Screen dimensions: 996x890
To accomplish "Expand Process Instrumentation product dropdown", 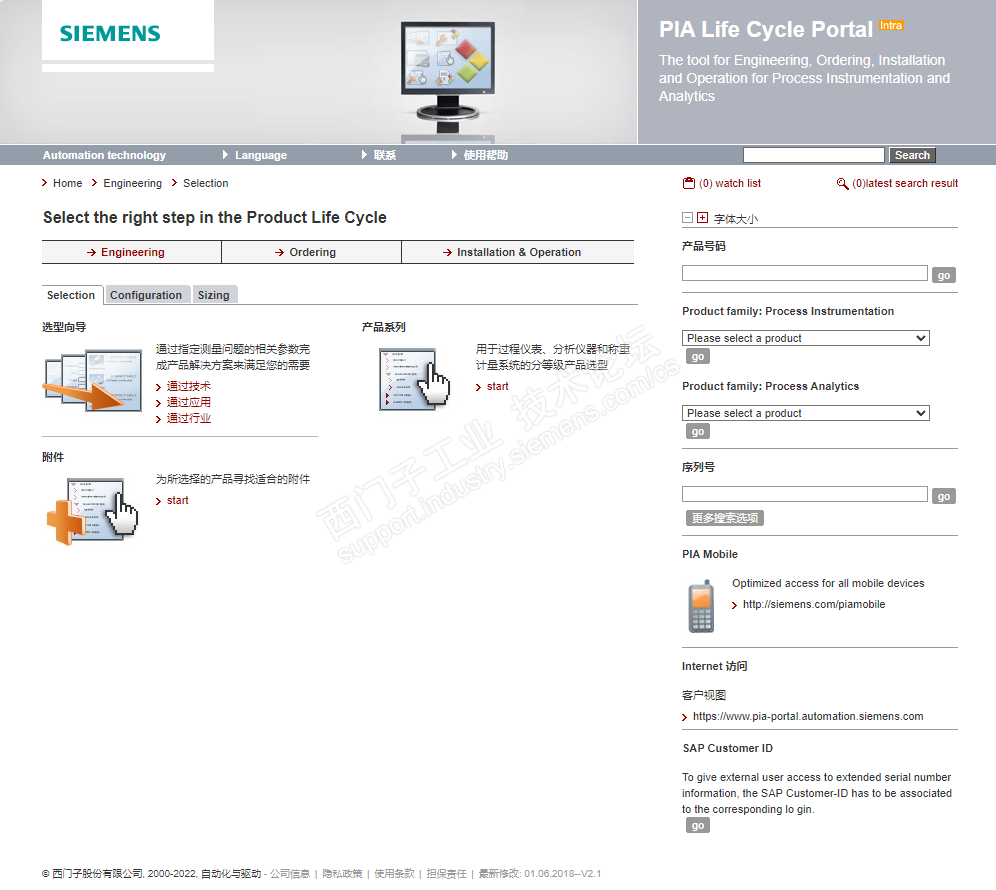I will coord(805,338).
